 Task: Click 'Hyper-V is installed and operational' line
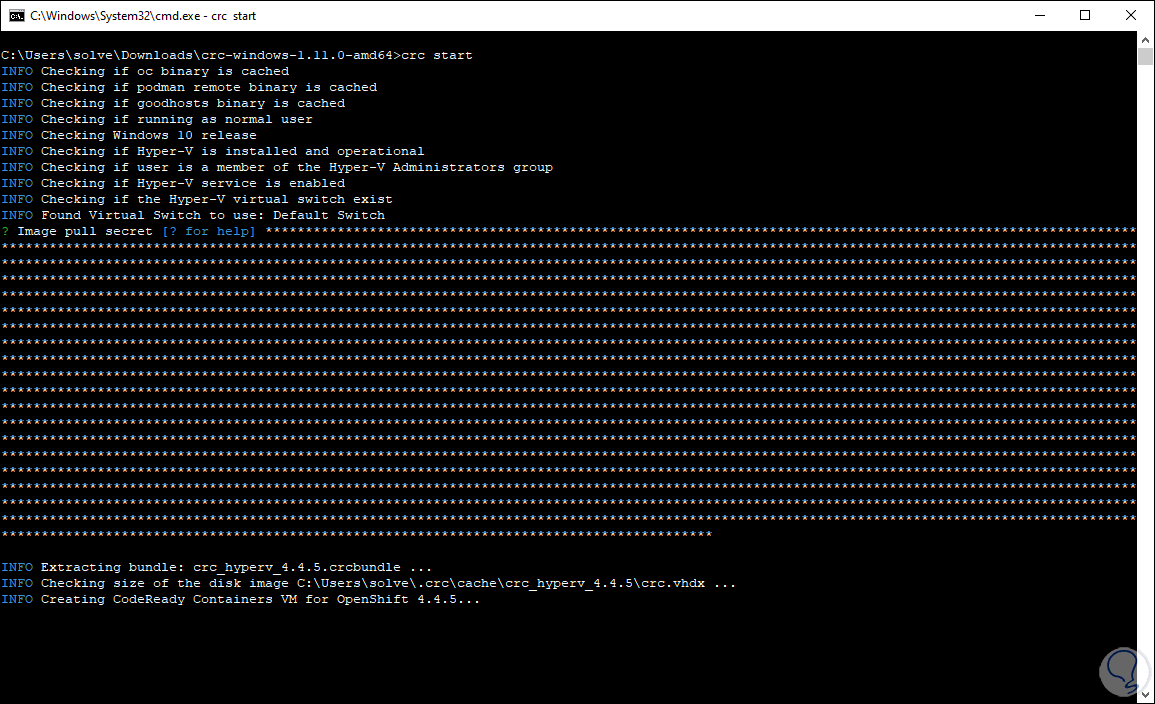213,152
